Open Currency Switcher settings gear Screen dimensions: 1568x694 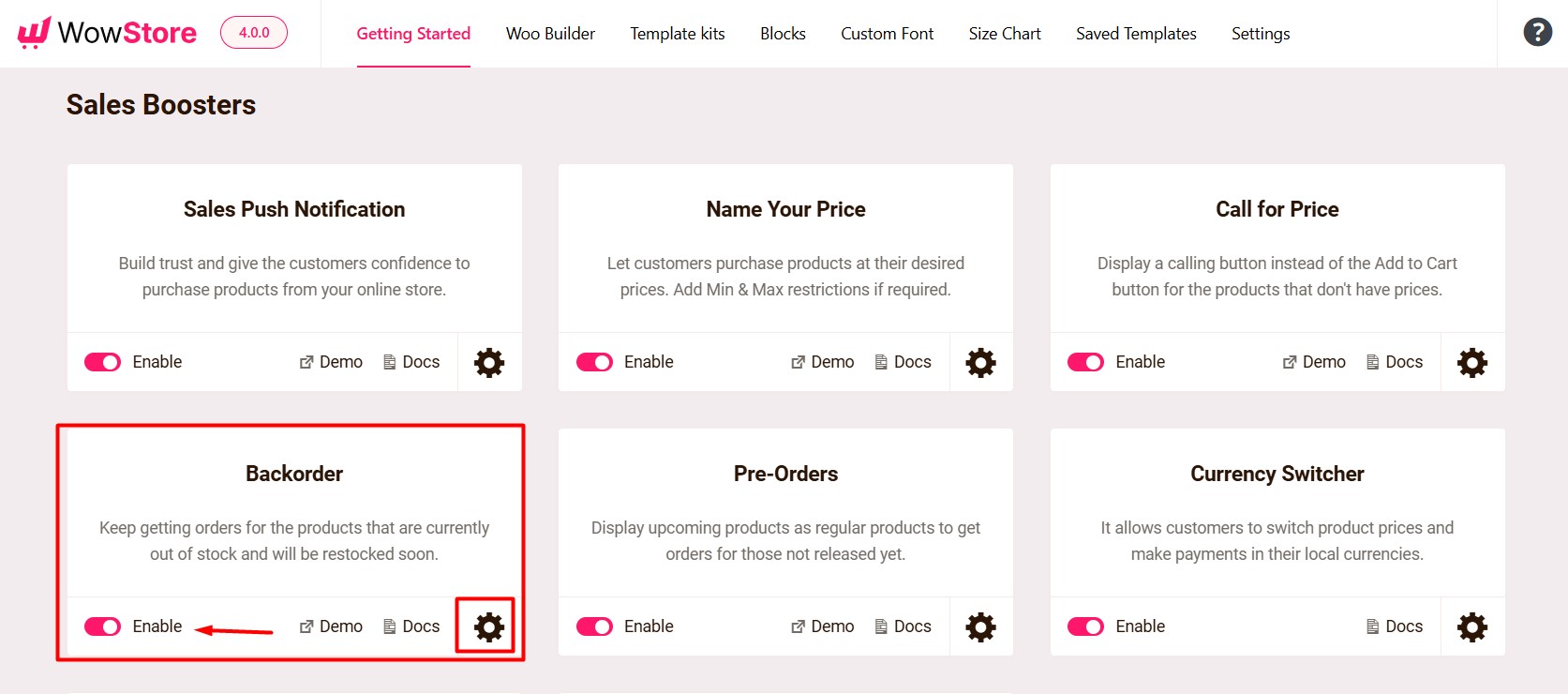(x=1471, y=626)
